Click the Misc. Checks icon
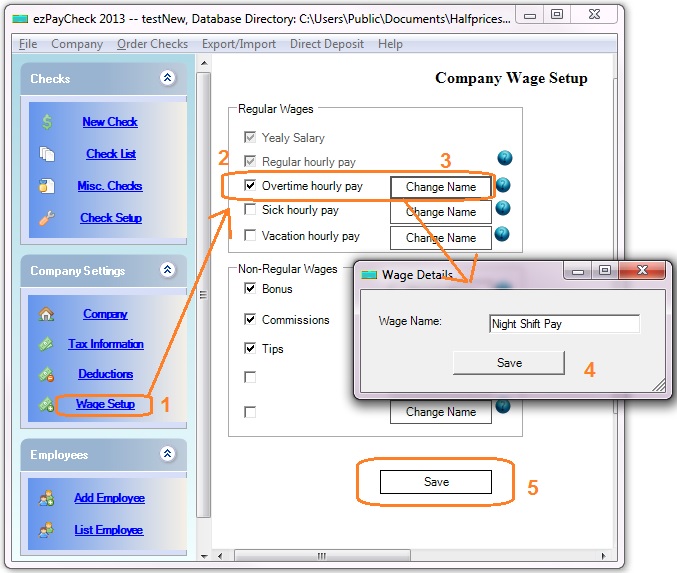 tap(47, 186)
